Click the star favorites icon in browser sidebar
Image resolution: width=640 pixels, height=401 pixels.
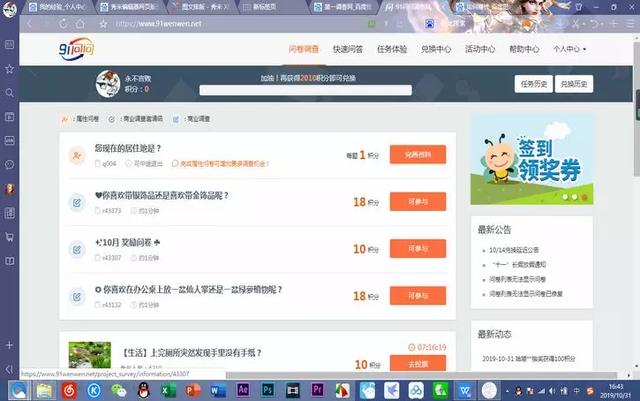[9, 69]
